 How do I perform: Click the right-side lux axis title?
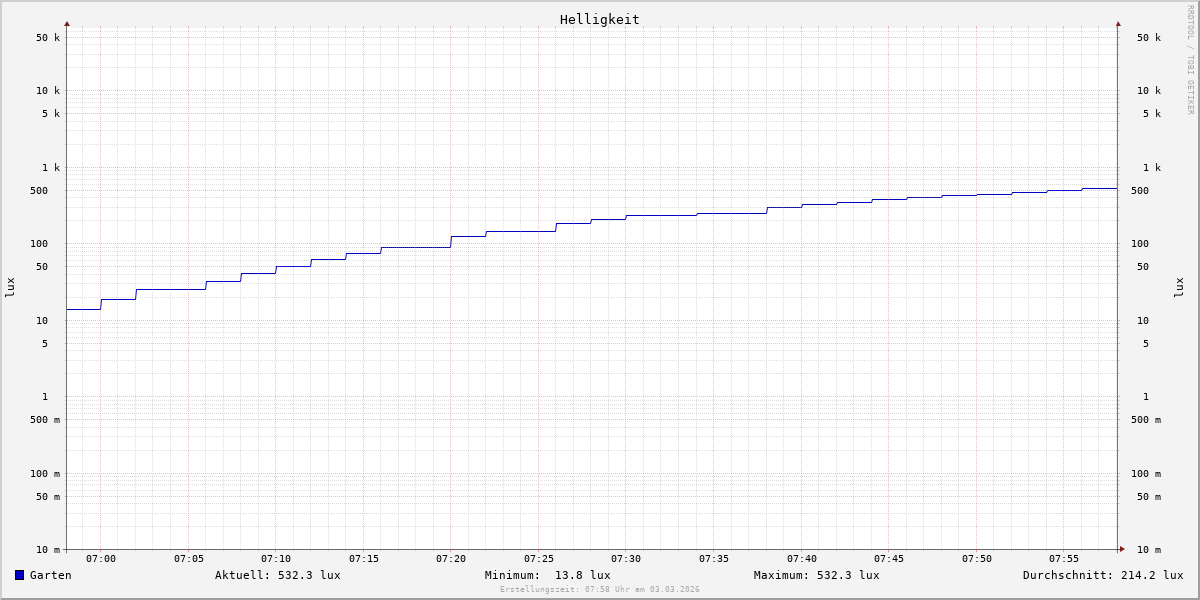click(x=1179, y=287)
